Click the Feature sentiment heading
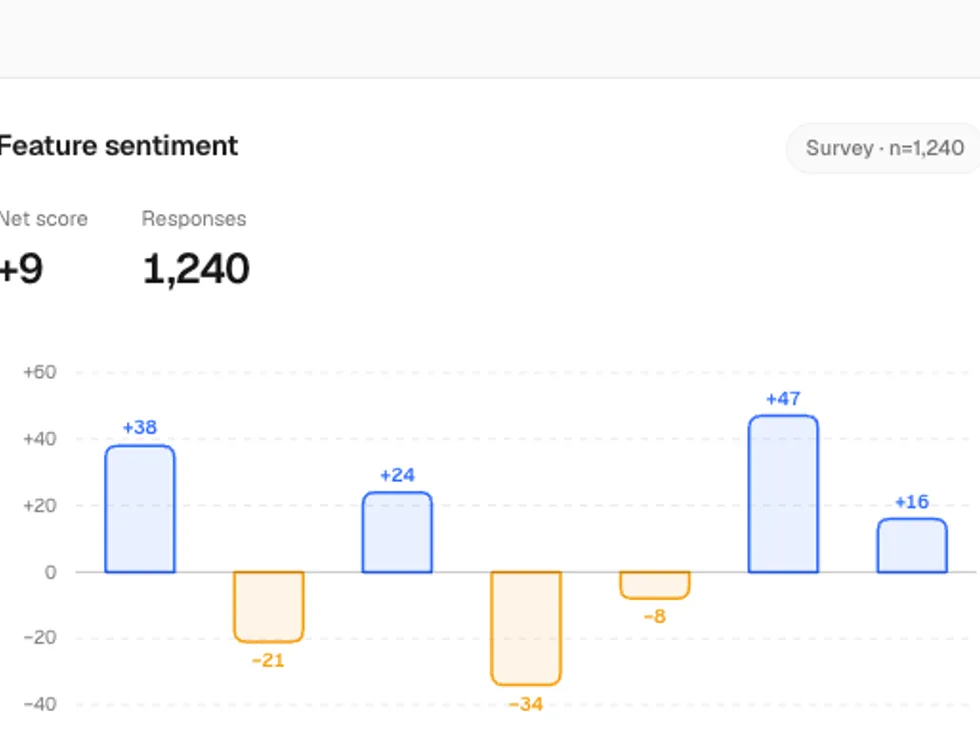Screen dimensions: 980x735 click(118, 146)
